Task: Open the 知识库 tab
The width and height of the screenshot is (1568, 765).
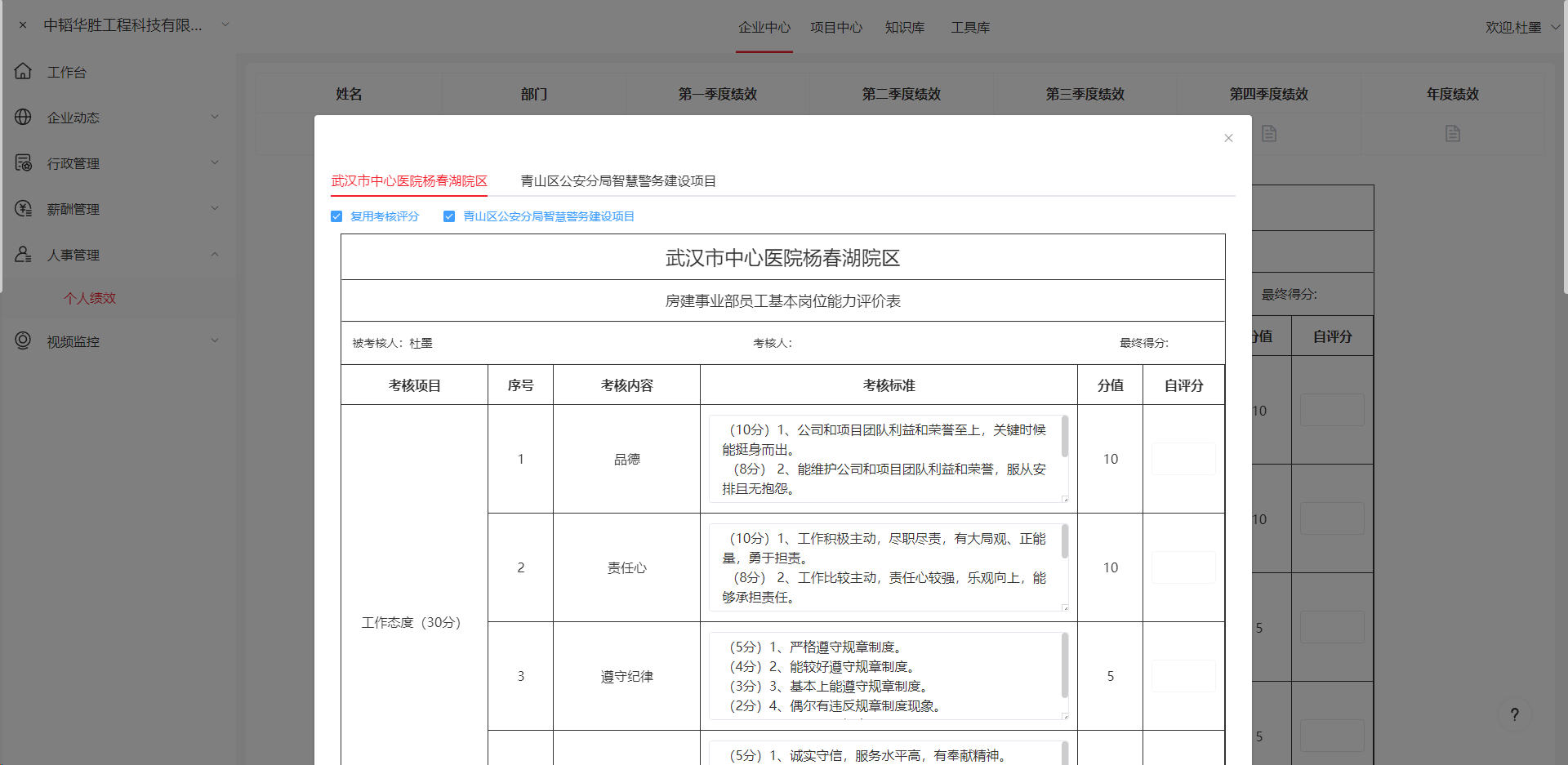Action: tap(905, 28)
